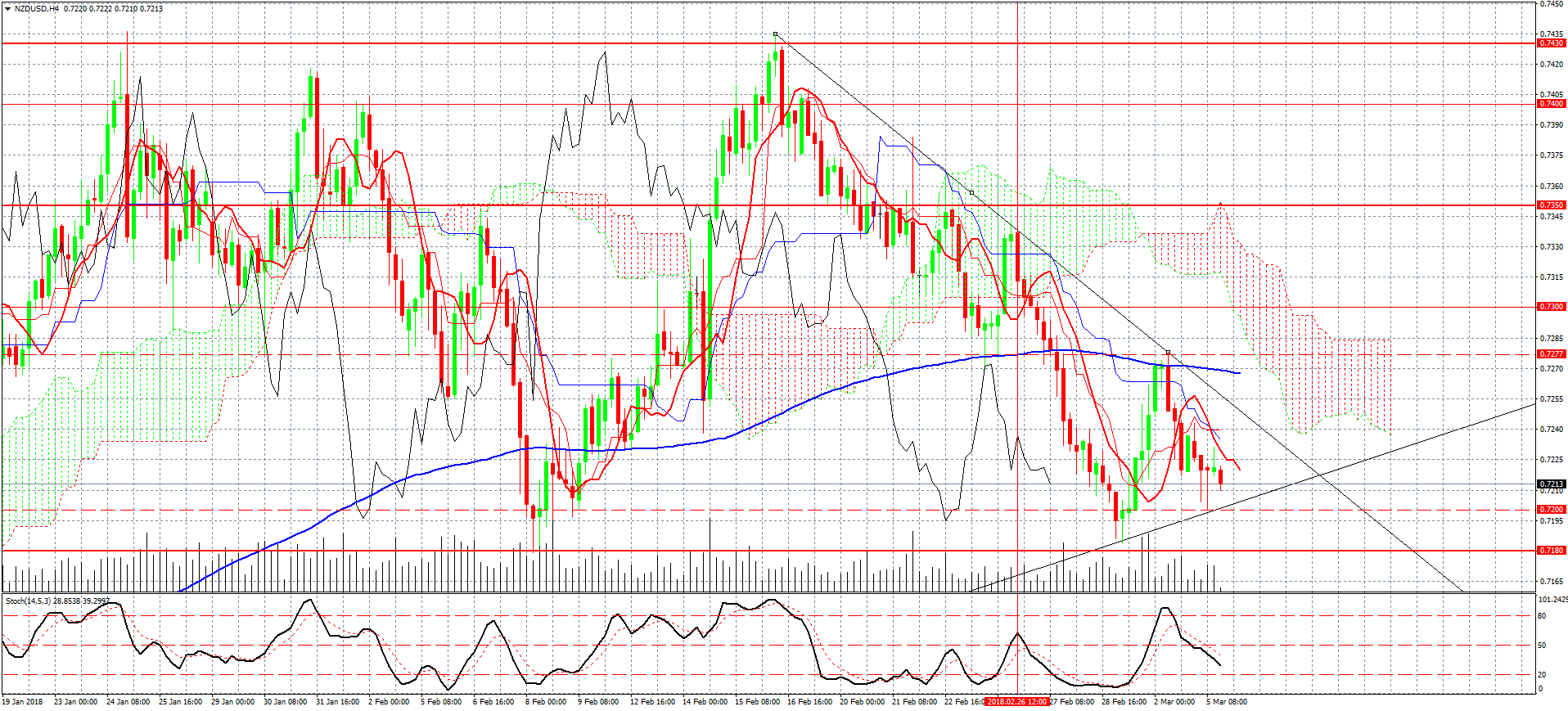Click the 0.7330 price scale label
The width and height of the screenshot is (1568, 711).
click(x=1552, y=247)
